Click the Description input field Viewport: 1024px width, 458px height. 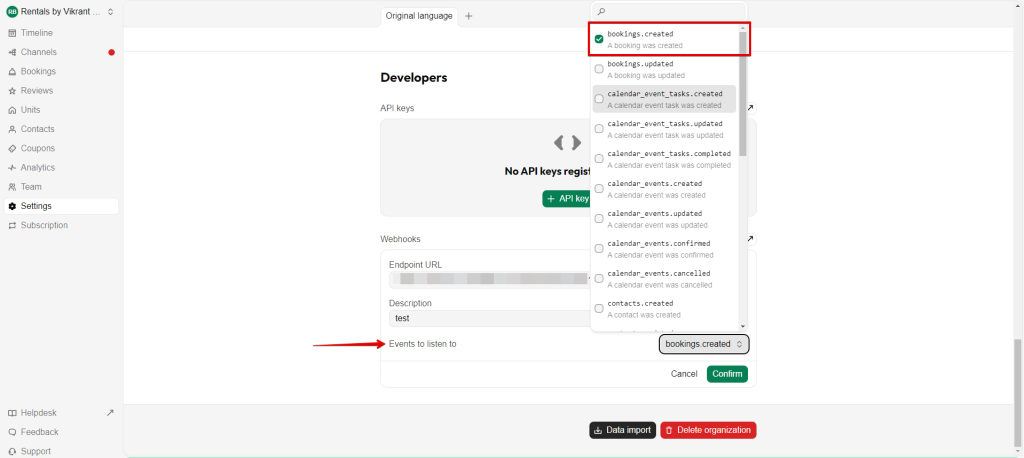pyautogui.click(x=488, y=318)
